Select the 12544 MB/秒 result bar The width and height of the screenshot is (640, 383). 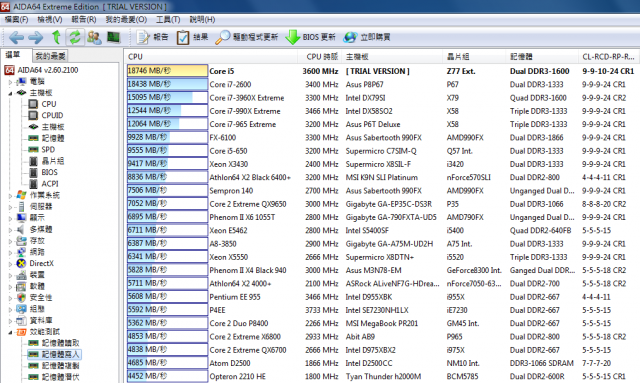click(167, 111)
